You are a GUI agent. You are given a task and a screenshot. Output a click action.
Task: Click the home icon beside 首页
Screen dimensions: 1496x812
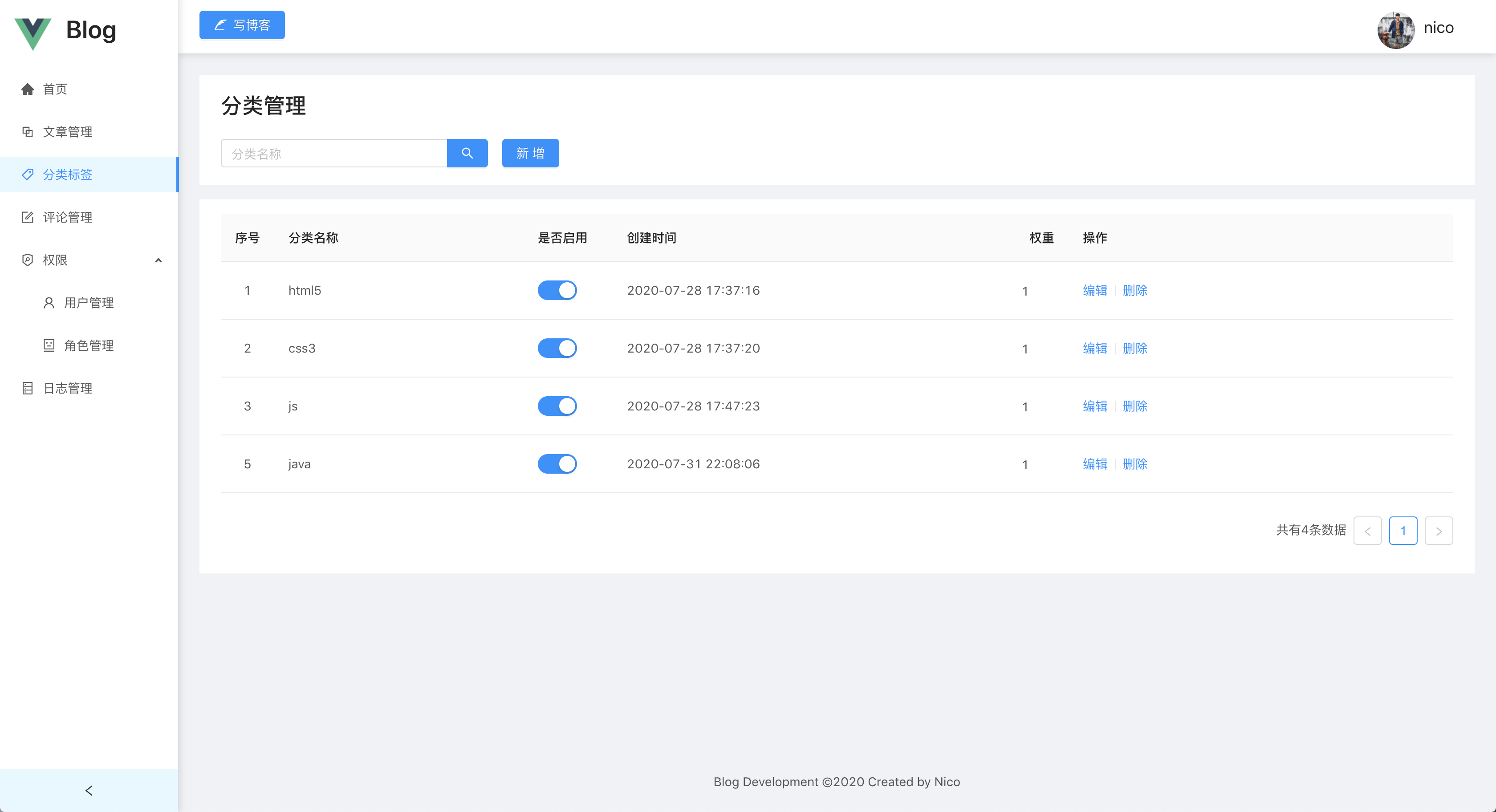(x=27, y=89)
